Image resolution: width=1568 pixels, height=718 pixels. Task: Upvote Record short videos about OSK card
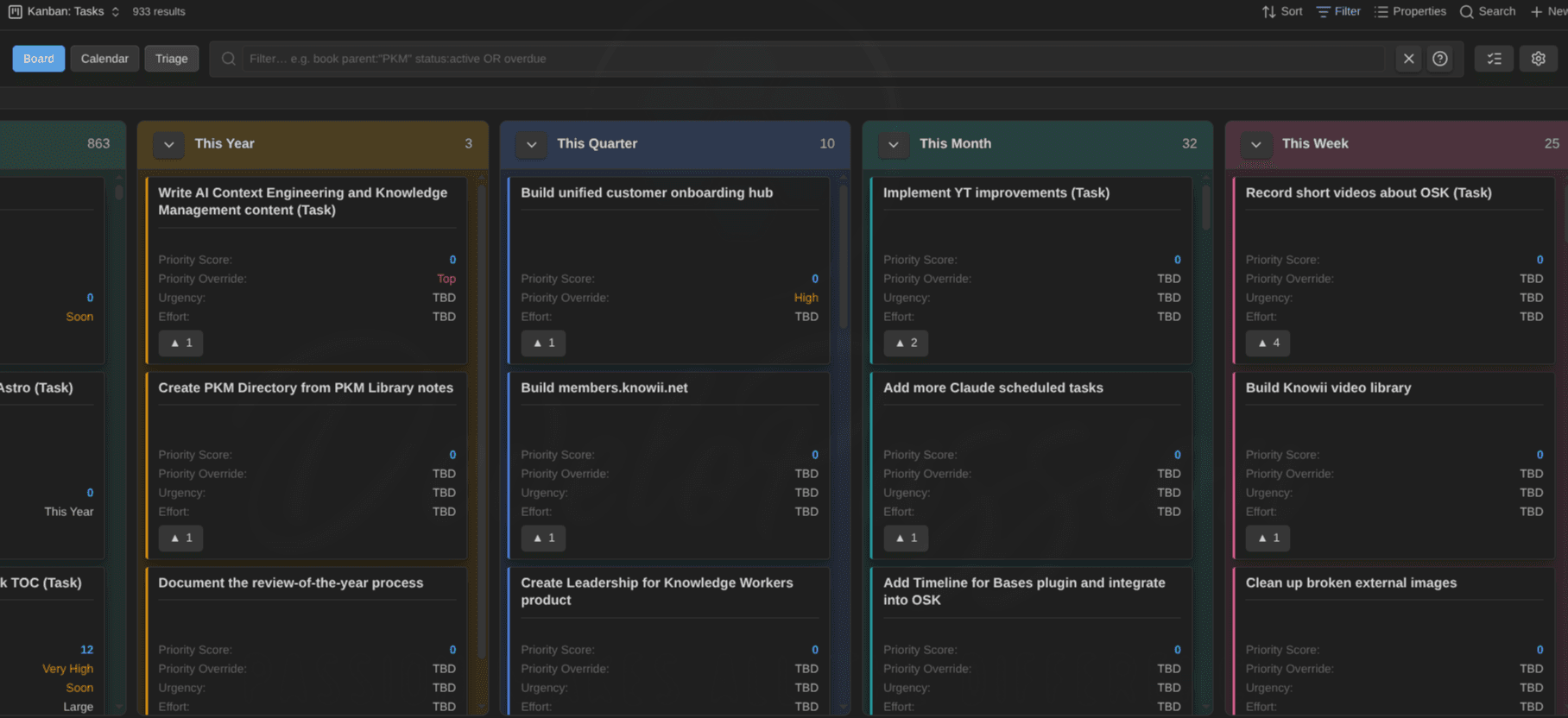[x=1268, y=343]
